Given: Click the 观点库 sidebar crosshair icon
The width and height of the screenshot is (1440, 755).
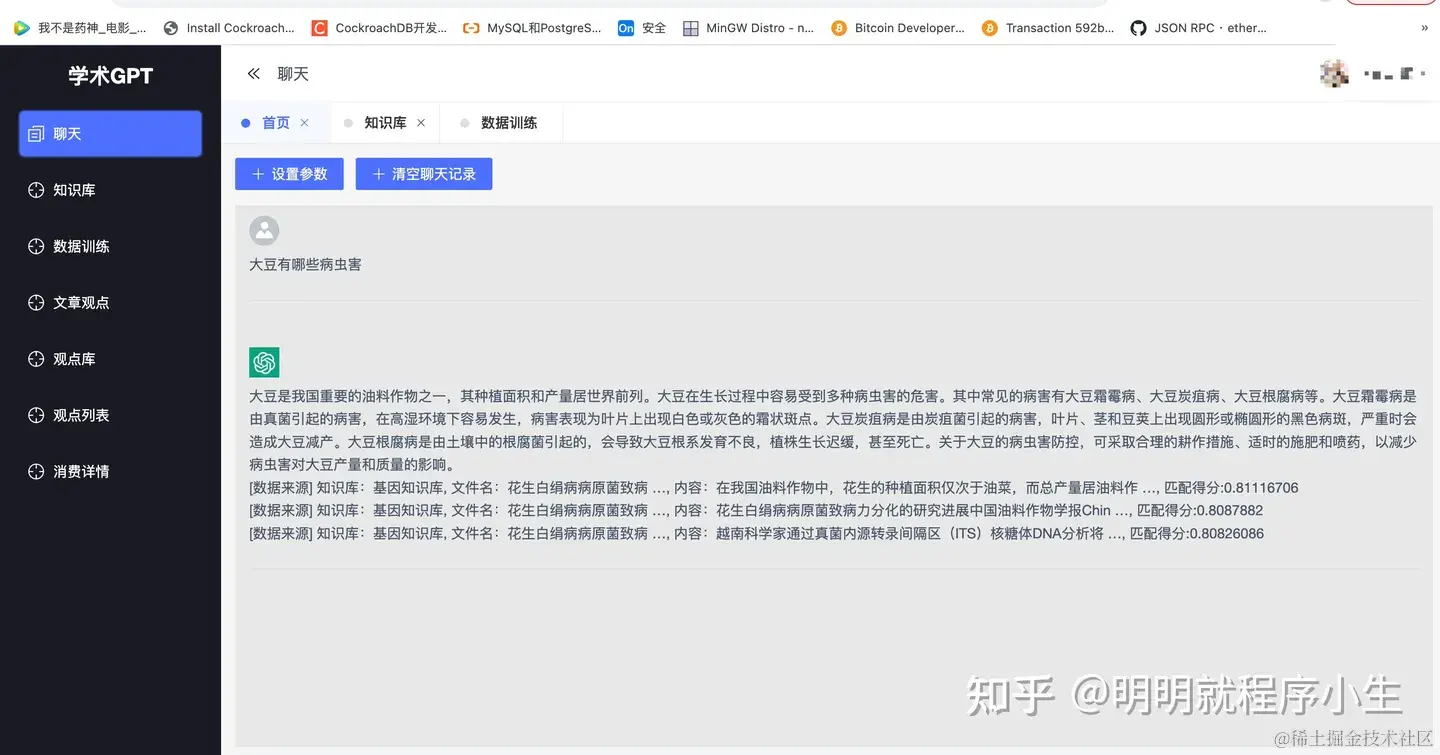Looking at the screenshot, I should coord(36,359).
